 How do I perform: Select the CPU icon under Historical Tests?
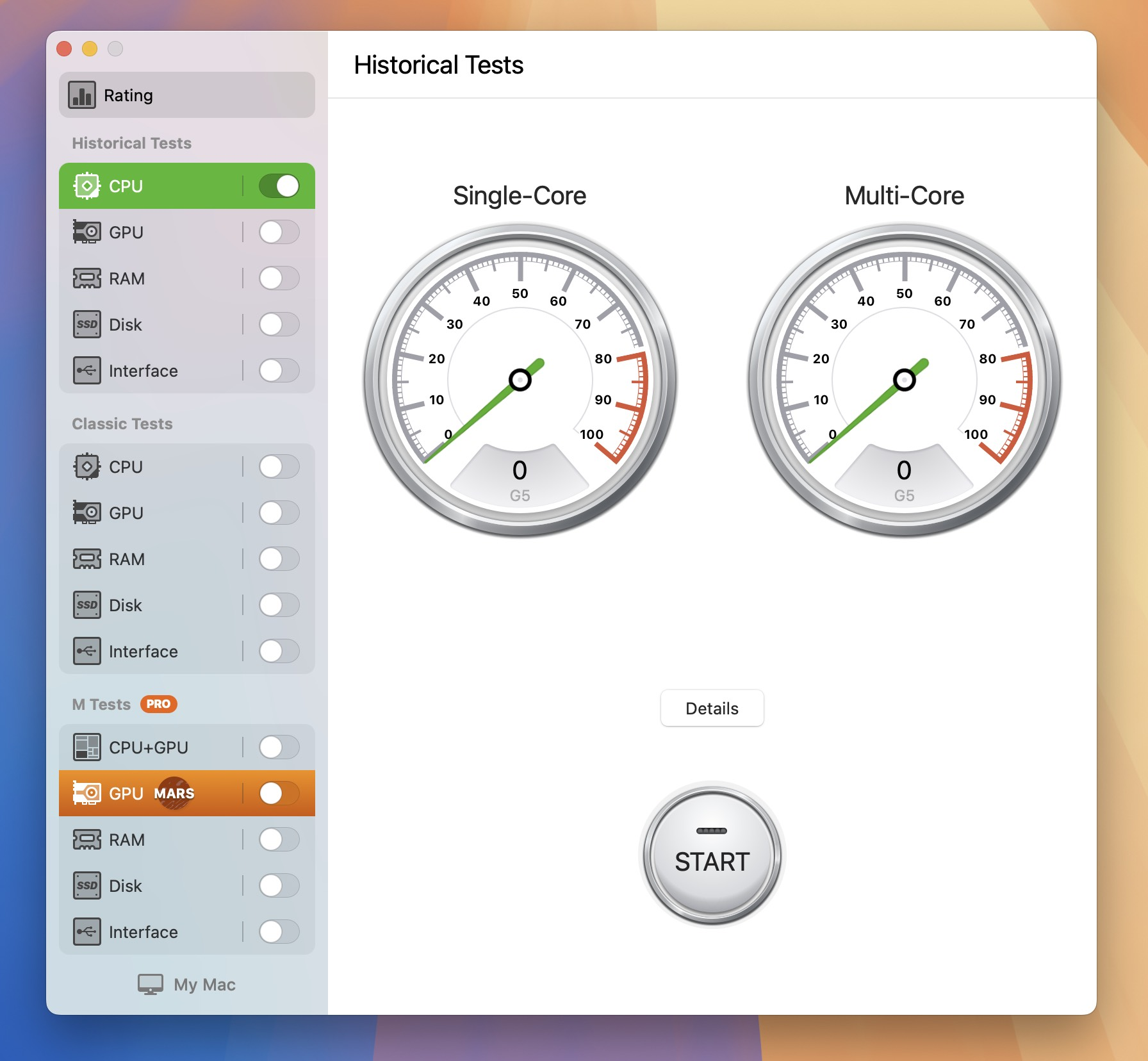coord(86,186)
